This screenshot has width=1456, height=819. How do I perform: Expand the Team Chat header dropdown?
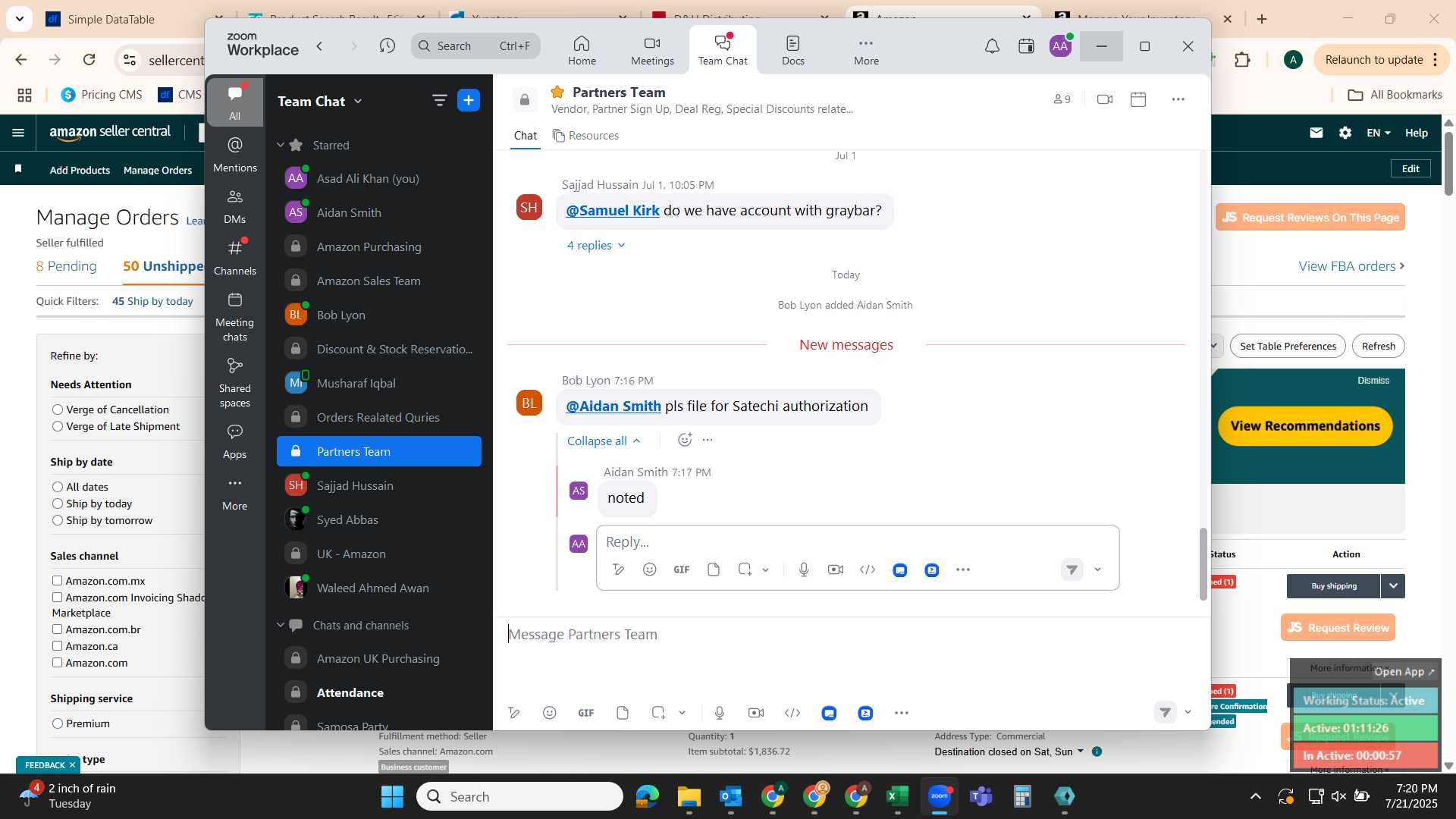click(x=358, y=102)
